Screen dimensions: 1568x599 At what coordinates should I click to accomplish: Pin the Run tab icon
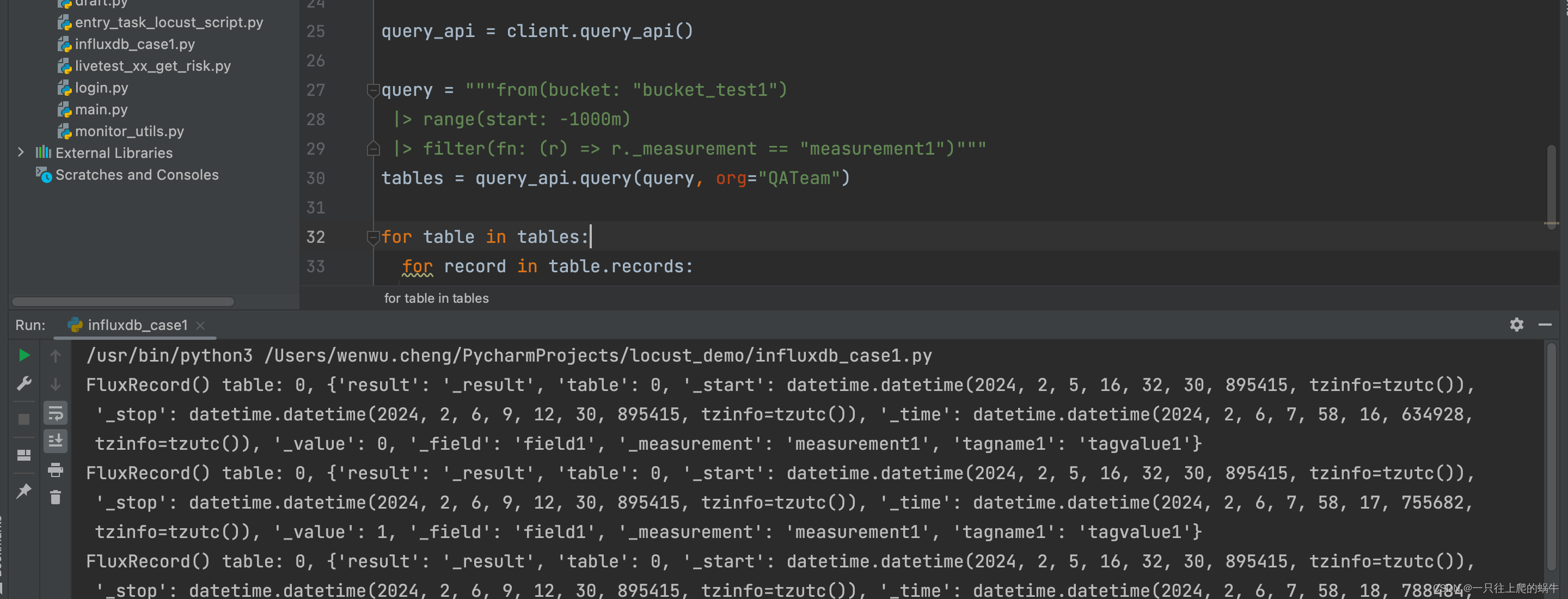(24, 491)
